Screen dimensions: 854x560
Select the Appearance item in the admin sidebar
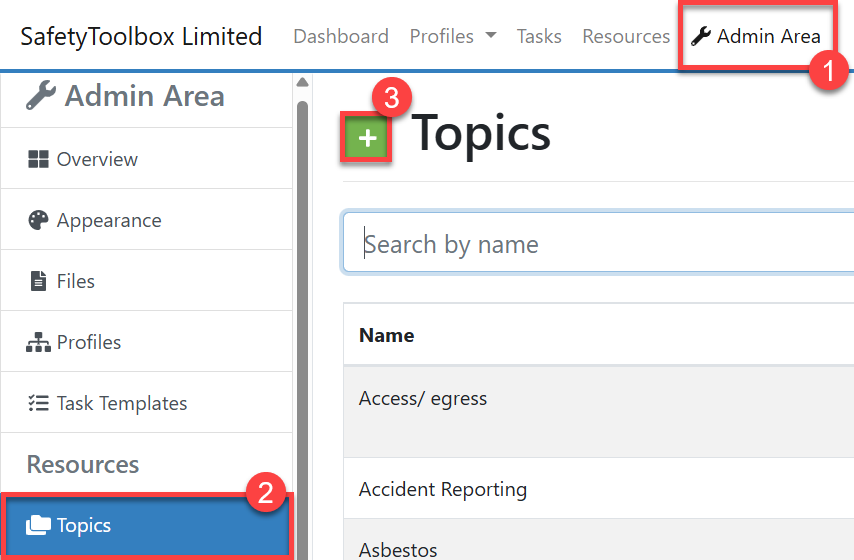tap(108, 221)
